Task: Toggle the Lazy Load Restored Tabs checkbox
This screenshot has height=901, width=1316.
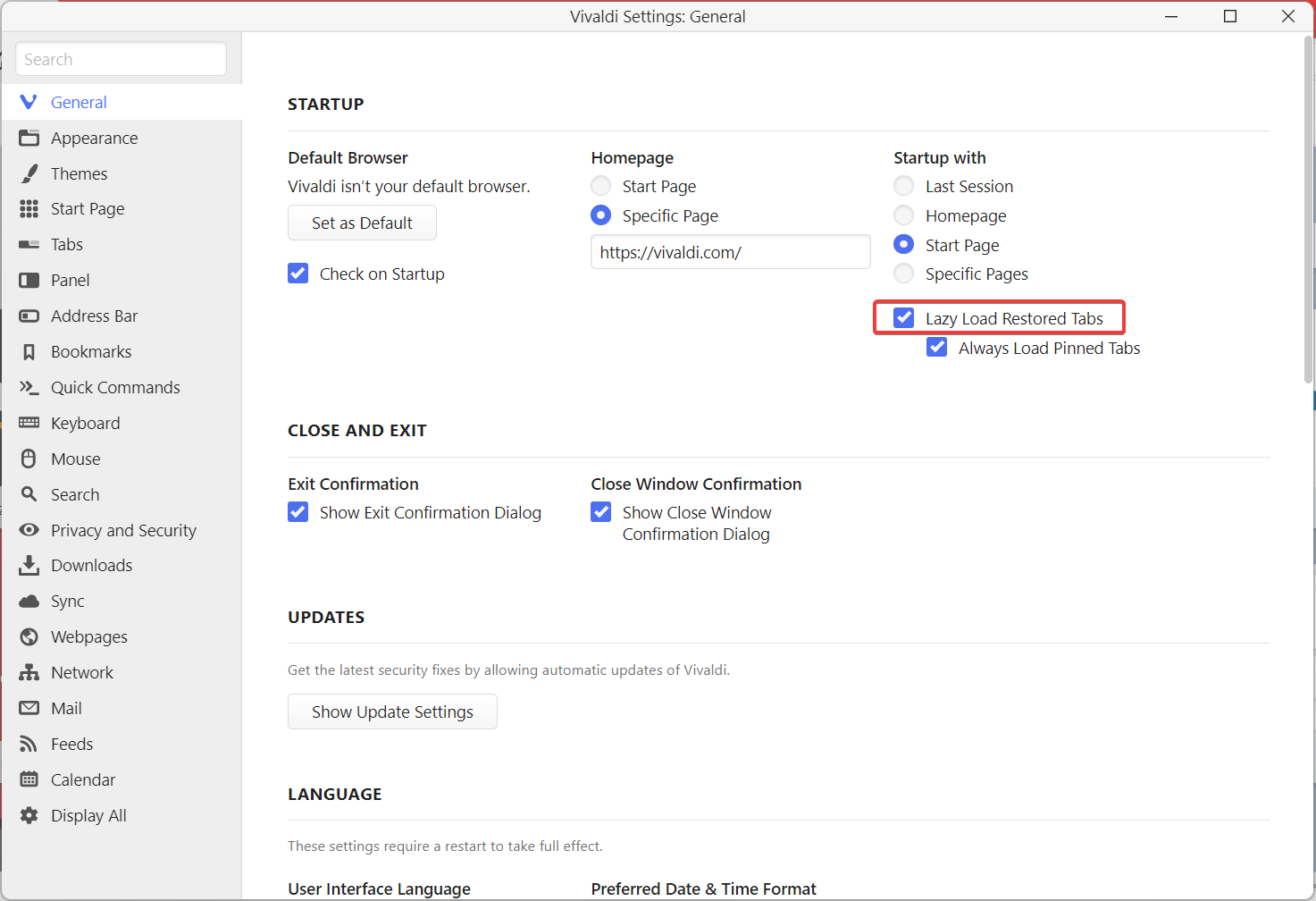Action: 904,318
